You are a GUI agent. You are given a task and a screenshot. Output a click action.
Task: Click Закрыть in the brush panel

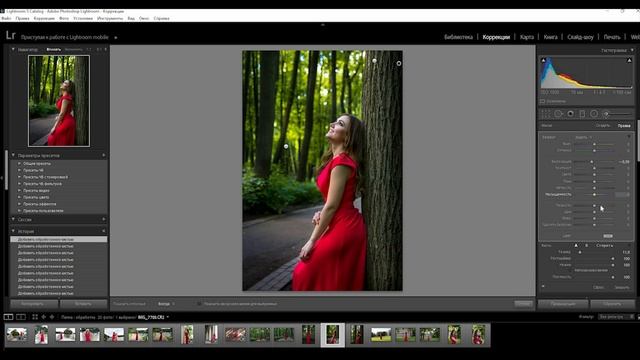622,287
